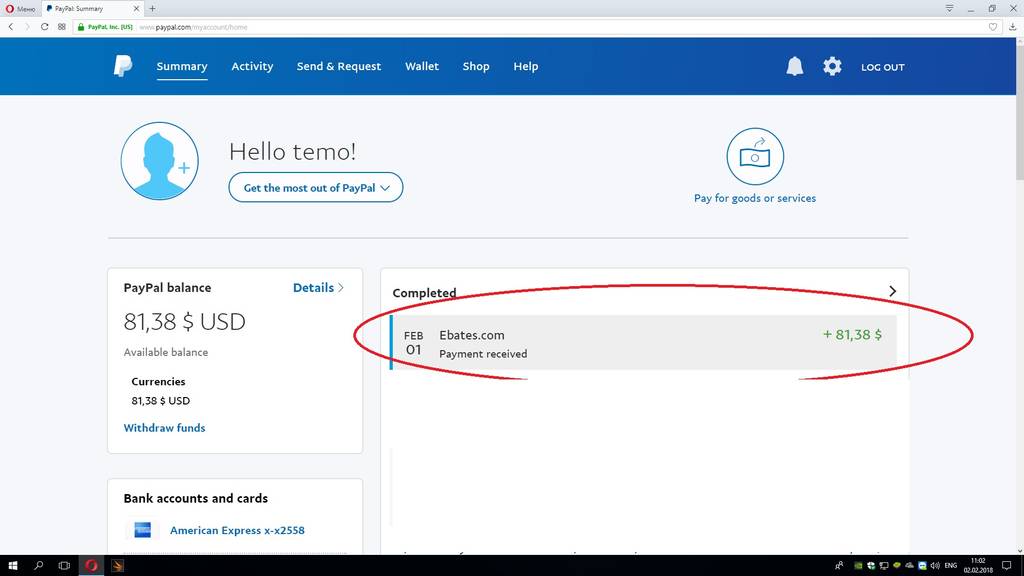Open Summary in the navigation bar
Viewport: 1024px width, 576px height.
pos(182,66)
